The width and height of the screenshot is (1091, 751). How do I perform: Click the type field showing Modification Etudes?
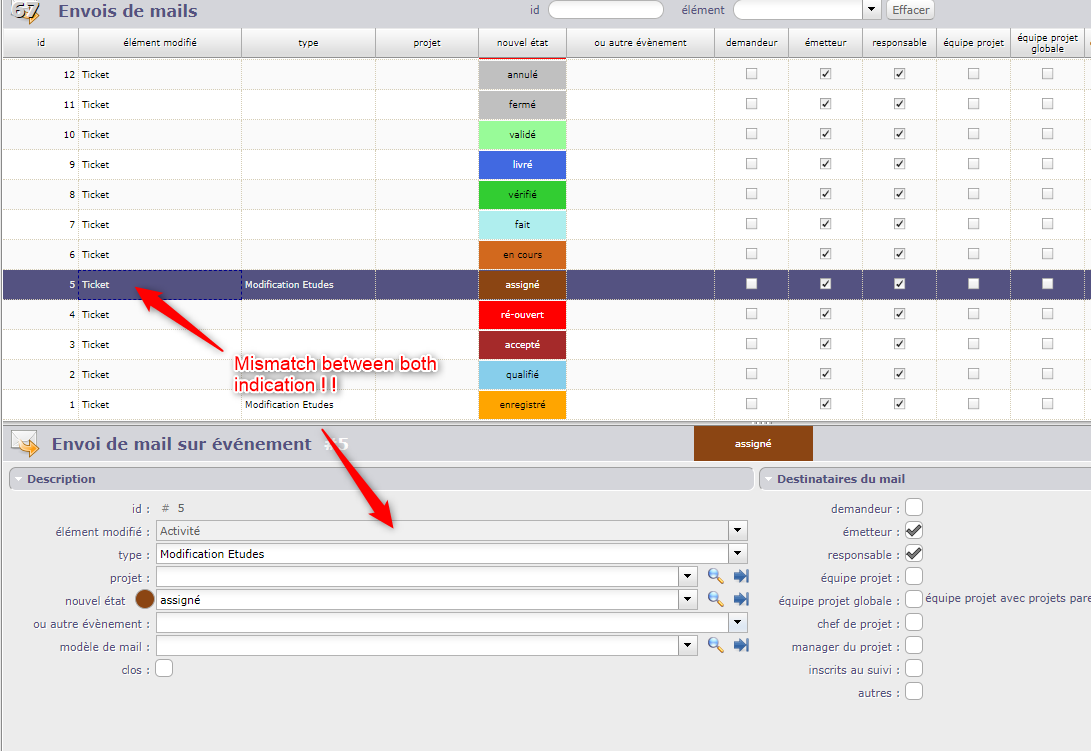point(443,553)
